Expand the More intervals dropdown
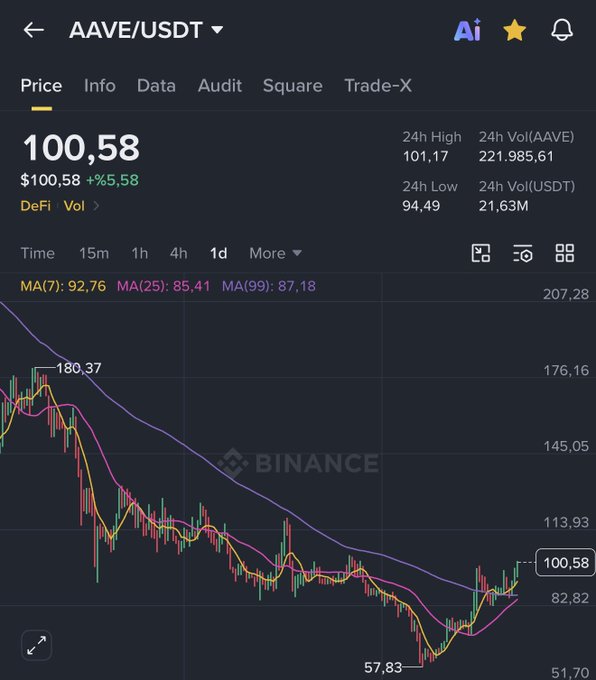This screenshot has height=680, width=596. (275, 253)
